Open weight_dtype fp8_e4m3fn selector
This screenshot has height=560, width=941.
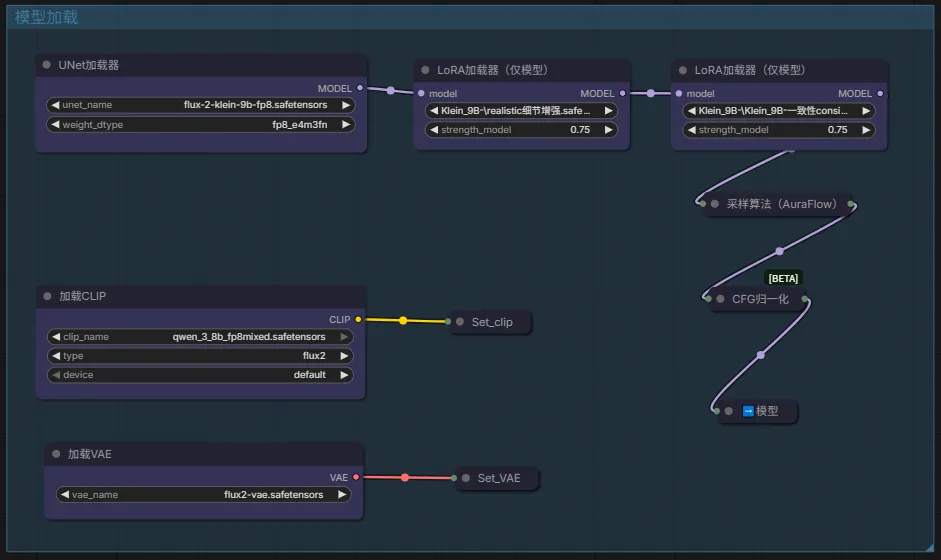200,125
